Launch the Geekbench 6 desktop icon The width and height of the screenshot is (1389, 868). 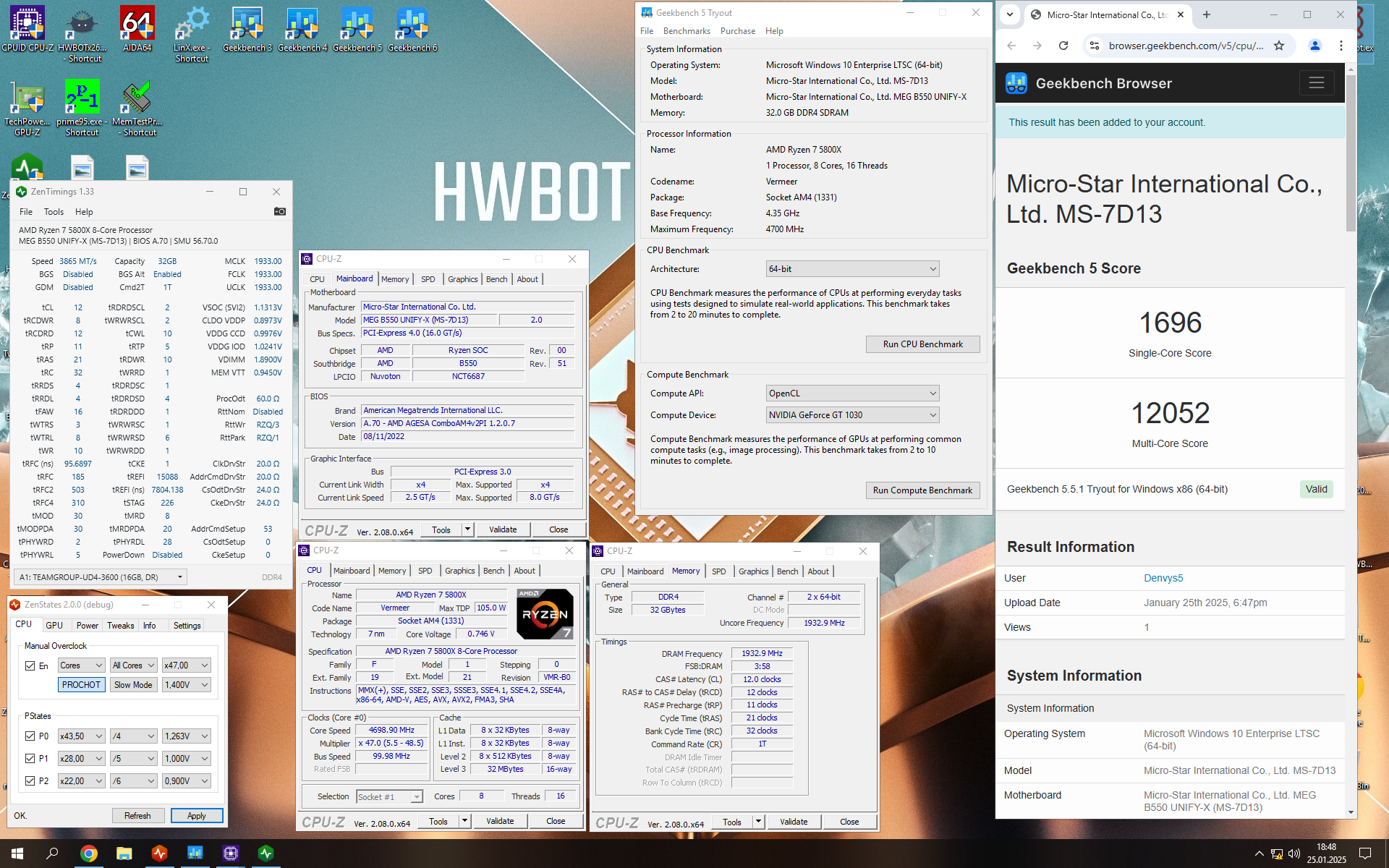pos(412,29)
